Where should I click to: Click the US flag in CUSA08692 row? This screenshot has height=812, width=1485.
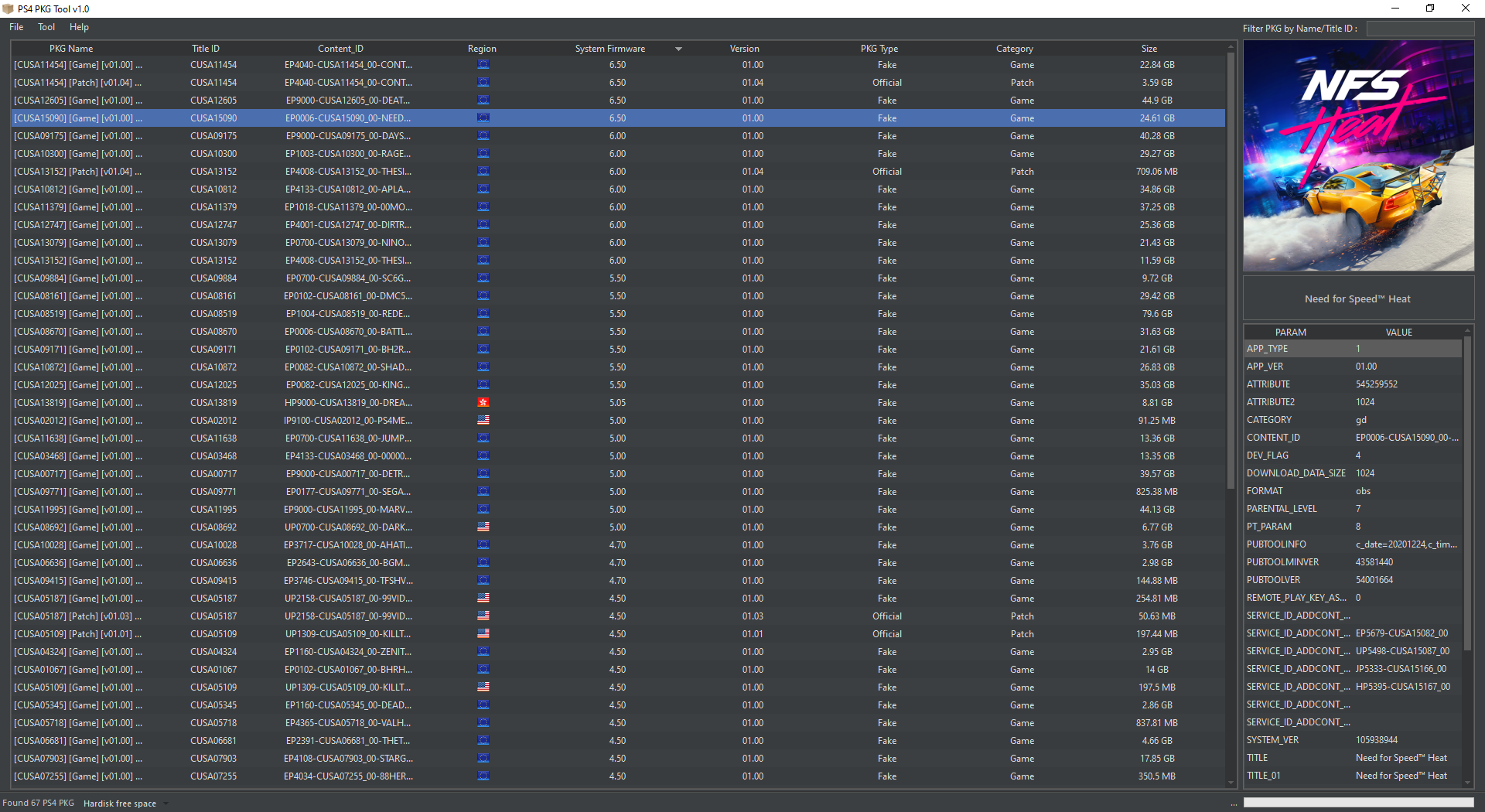tap(483, 527)
